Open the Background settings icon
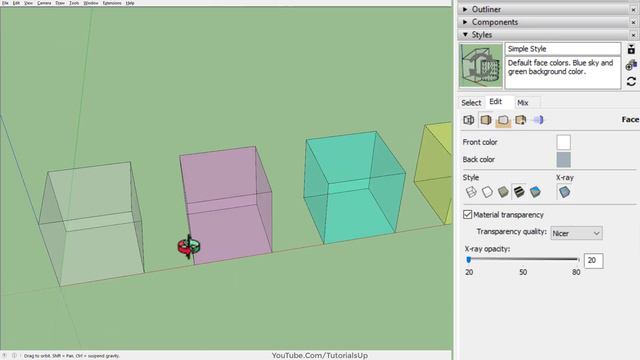 503,120
